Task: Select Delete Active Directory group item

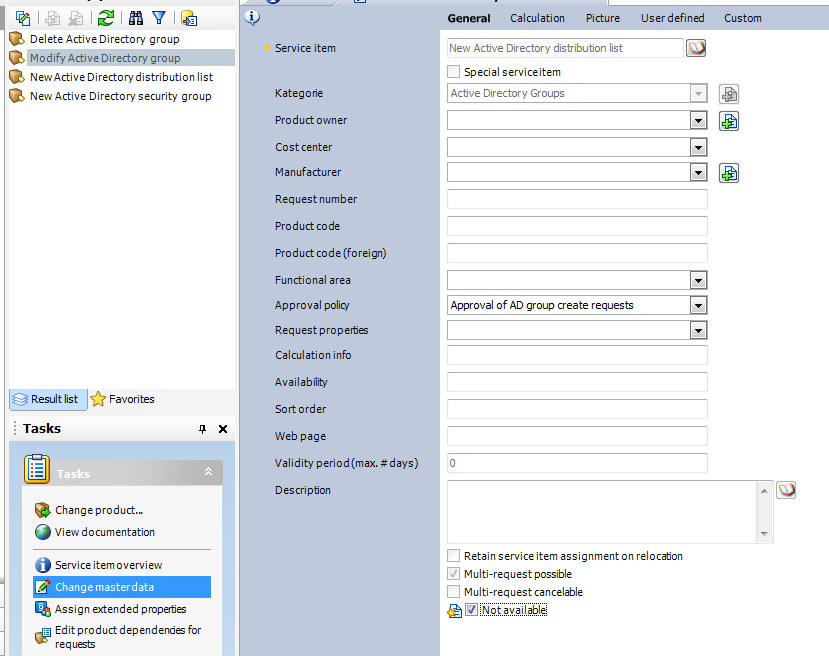Action: coord(105,39)
